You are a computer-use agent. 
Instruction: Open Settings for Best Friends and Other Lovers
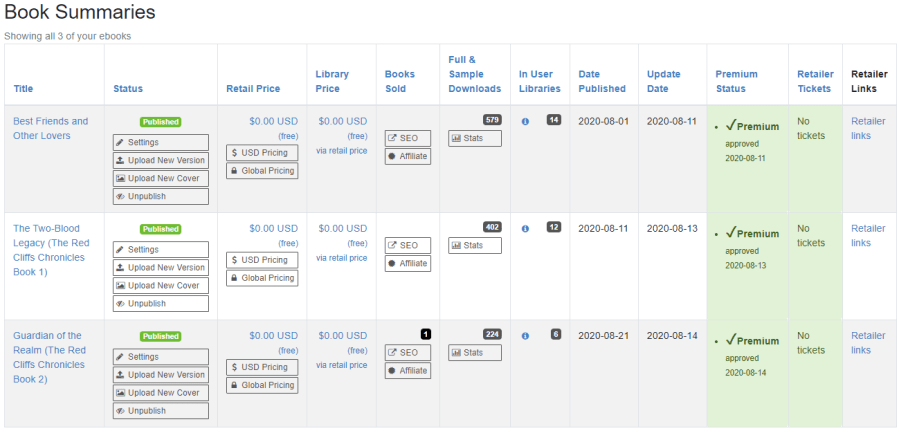160,143
